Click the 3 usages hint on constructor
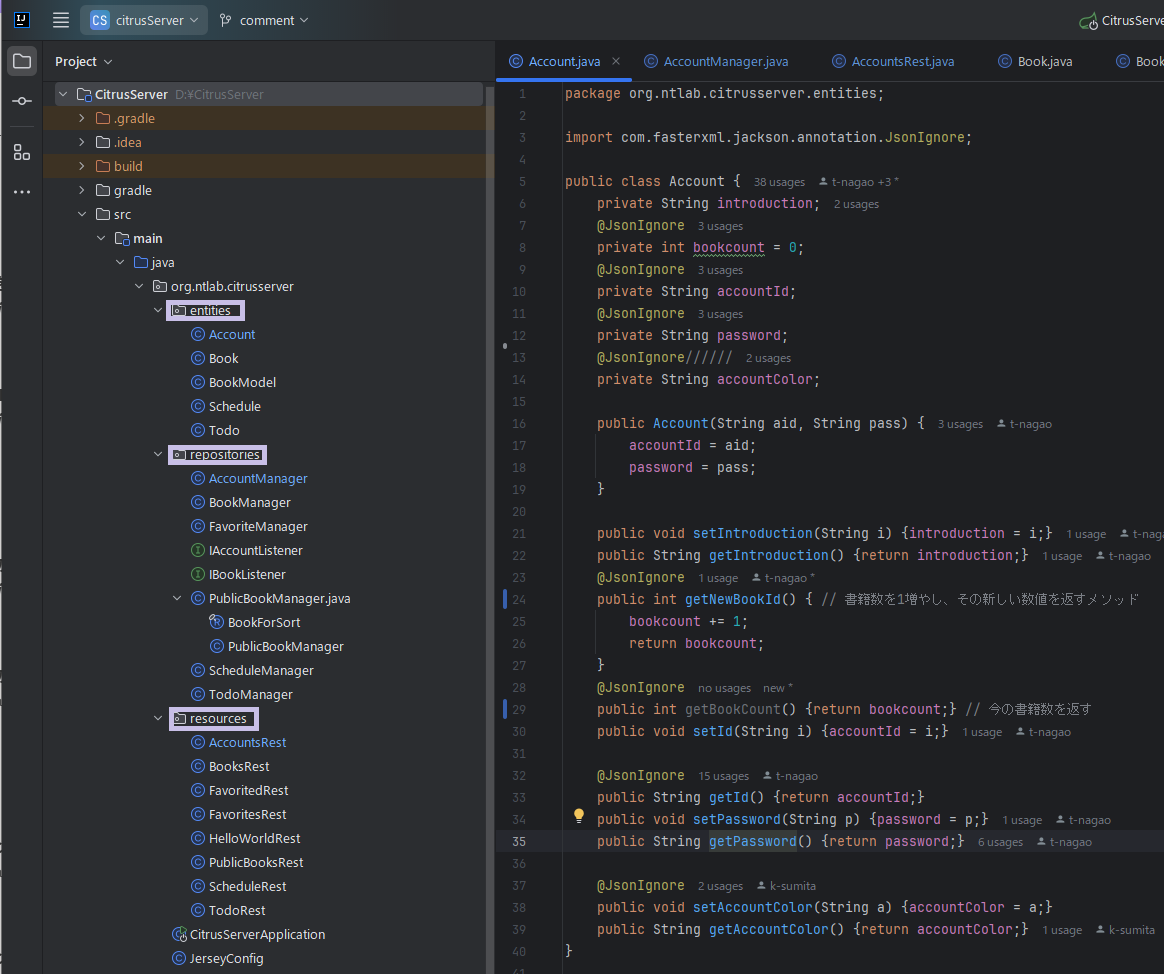The height and width of the screenshot is (974, 1164). [x=960, y=424]
